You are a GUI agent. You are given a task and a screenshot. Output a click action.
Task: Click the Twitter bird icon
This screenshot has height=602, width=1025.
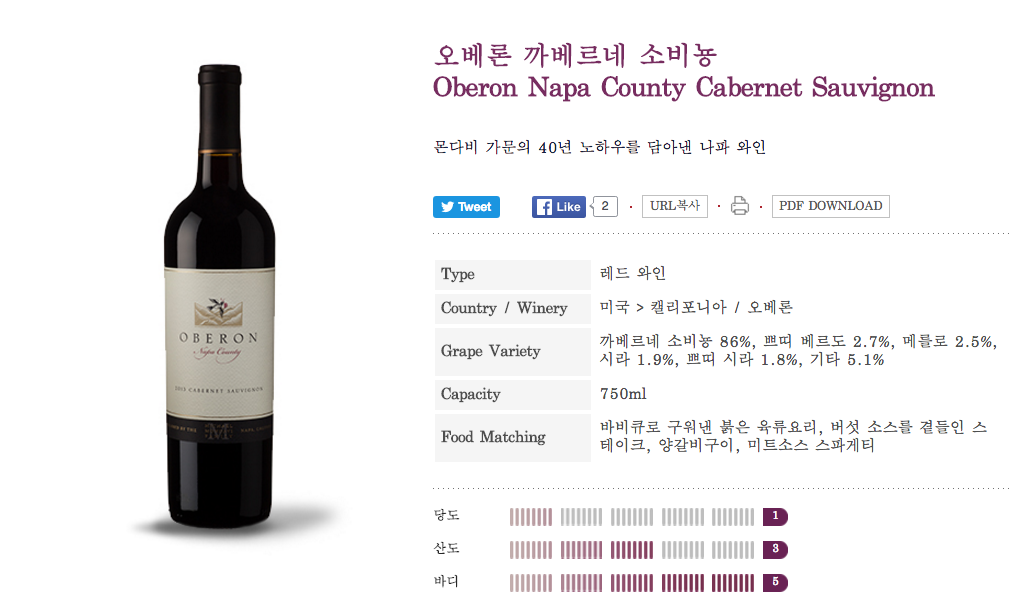point(447,207)
